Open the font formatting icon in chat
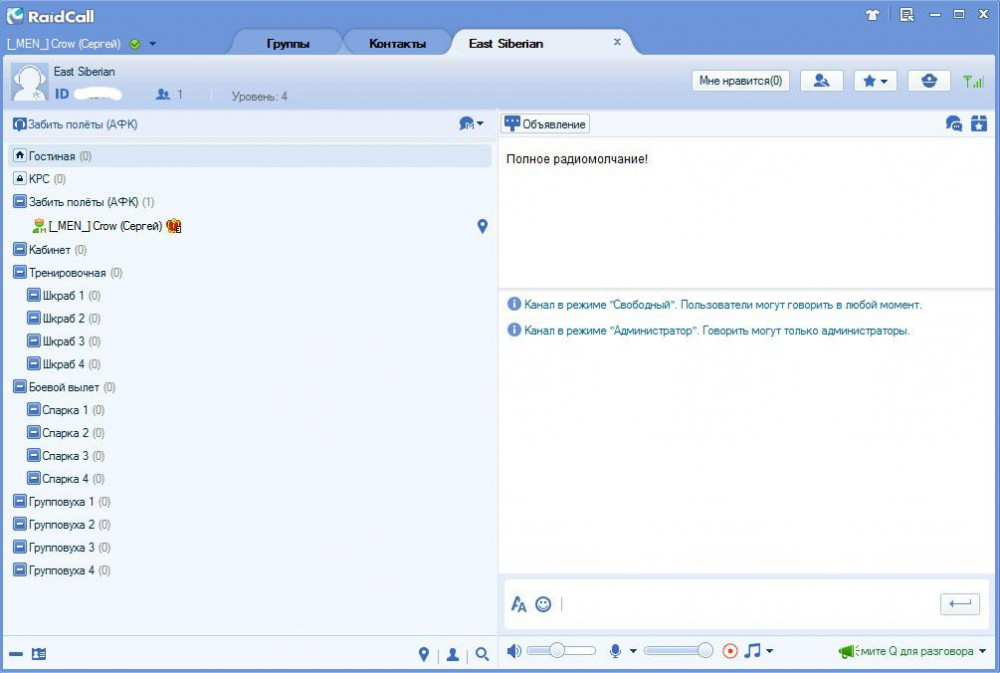The image size is (1000, 673). pyautogui.click(x=518, y=603)
